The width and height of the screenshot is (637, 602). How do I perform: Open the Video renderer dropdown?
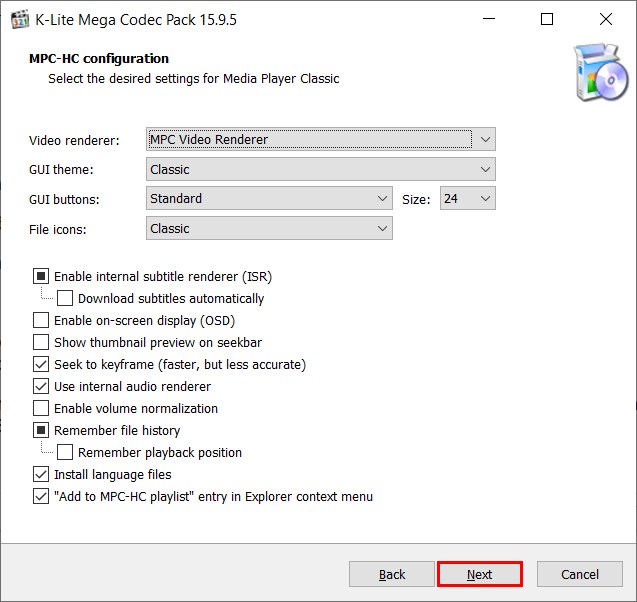coord(321,139)
